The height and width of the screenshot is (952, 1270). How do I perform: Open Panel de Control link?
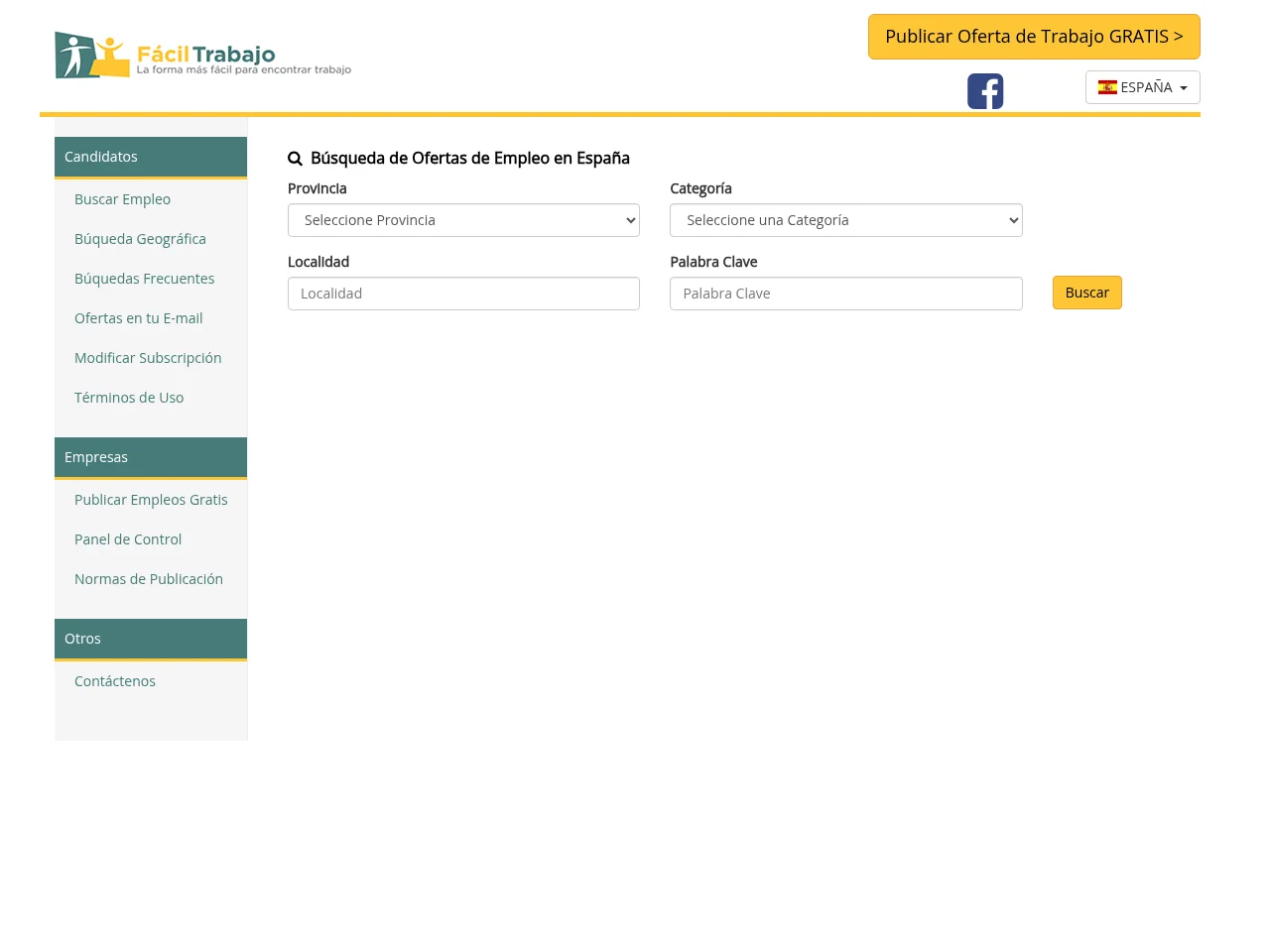click(128, 539)
